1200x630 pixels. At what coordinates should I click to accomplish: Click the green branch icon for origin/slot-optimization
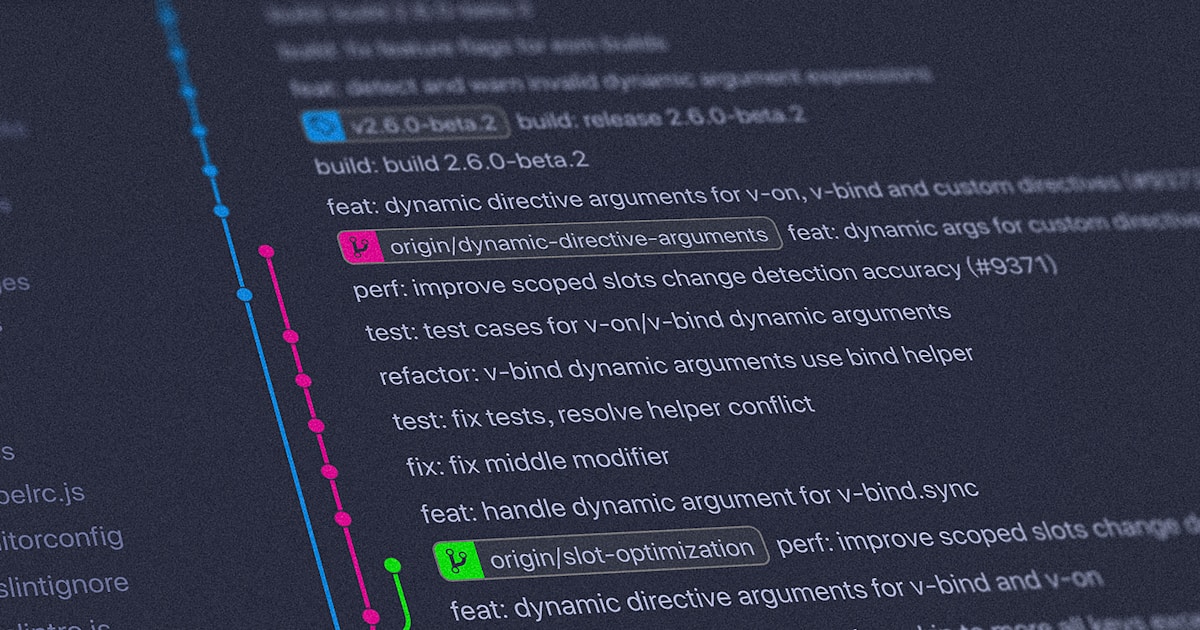pos(459,558)
